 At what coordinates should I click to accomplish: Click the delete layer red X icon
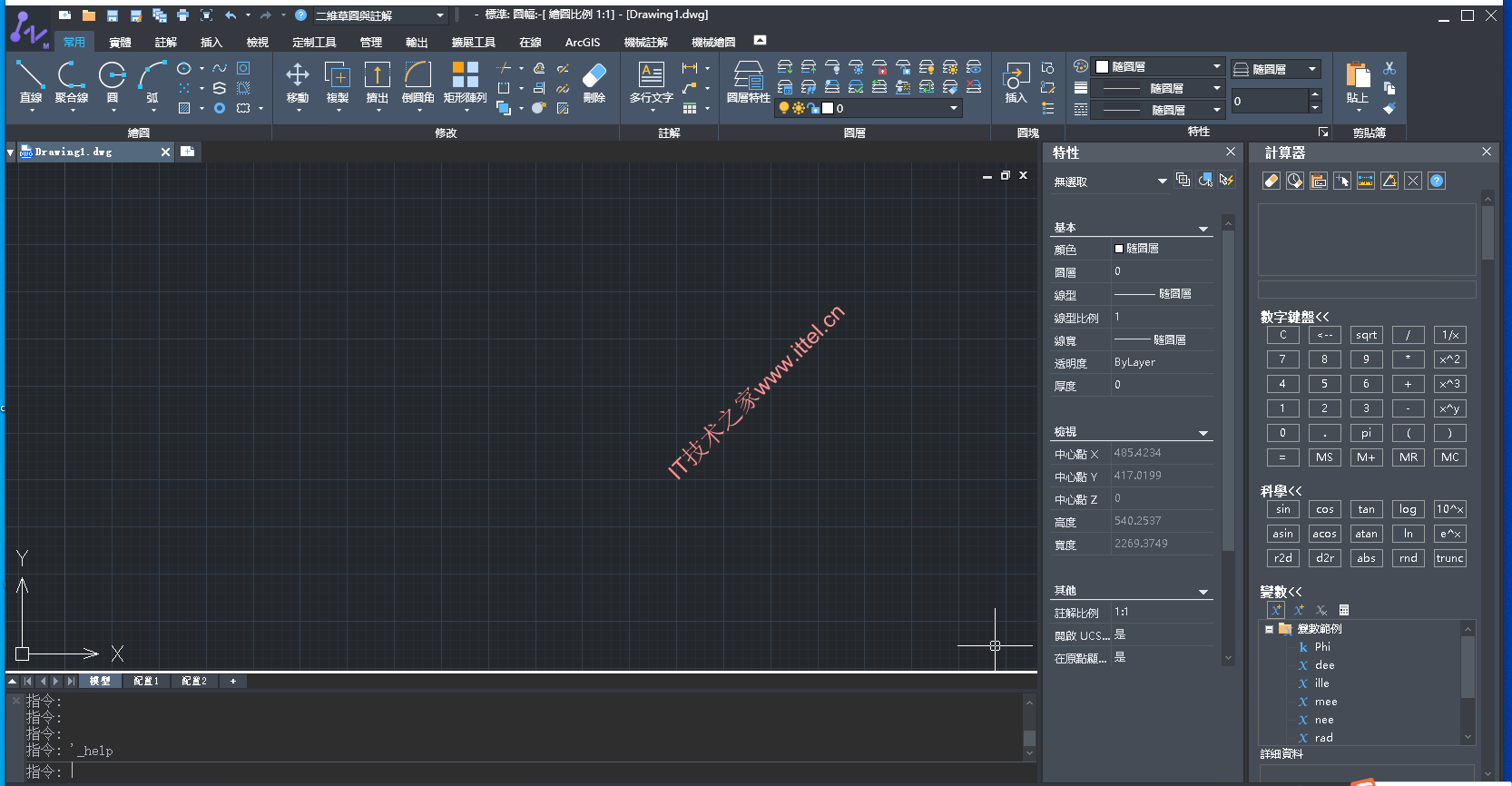[974, 87]
